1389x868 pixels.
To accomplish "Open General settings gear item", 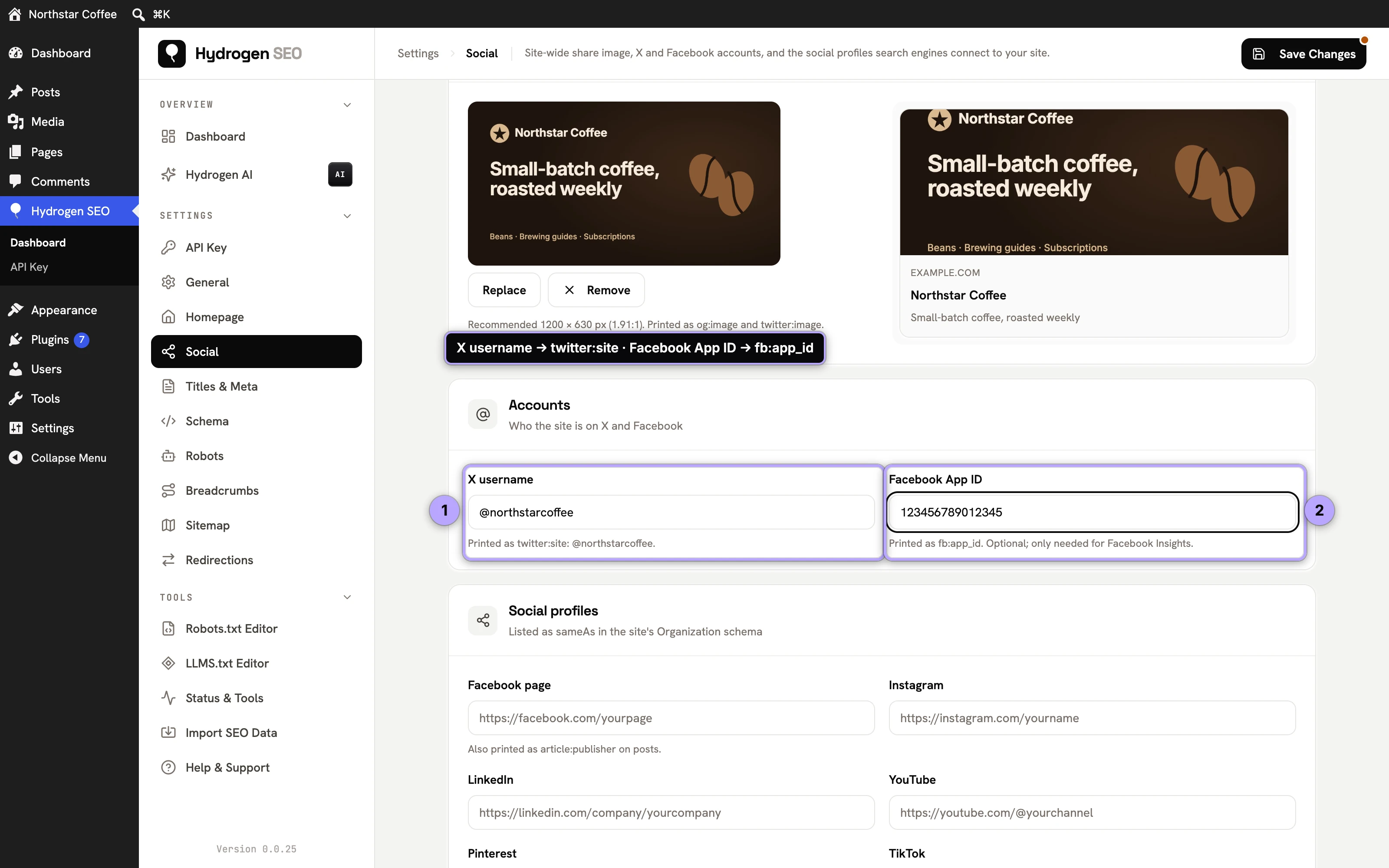I will pos(256,283).
